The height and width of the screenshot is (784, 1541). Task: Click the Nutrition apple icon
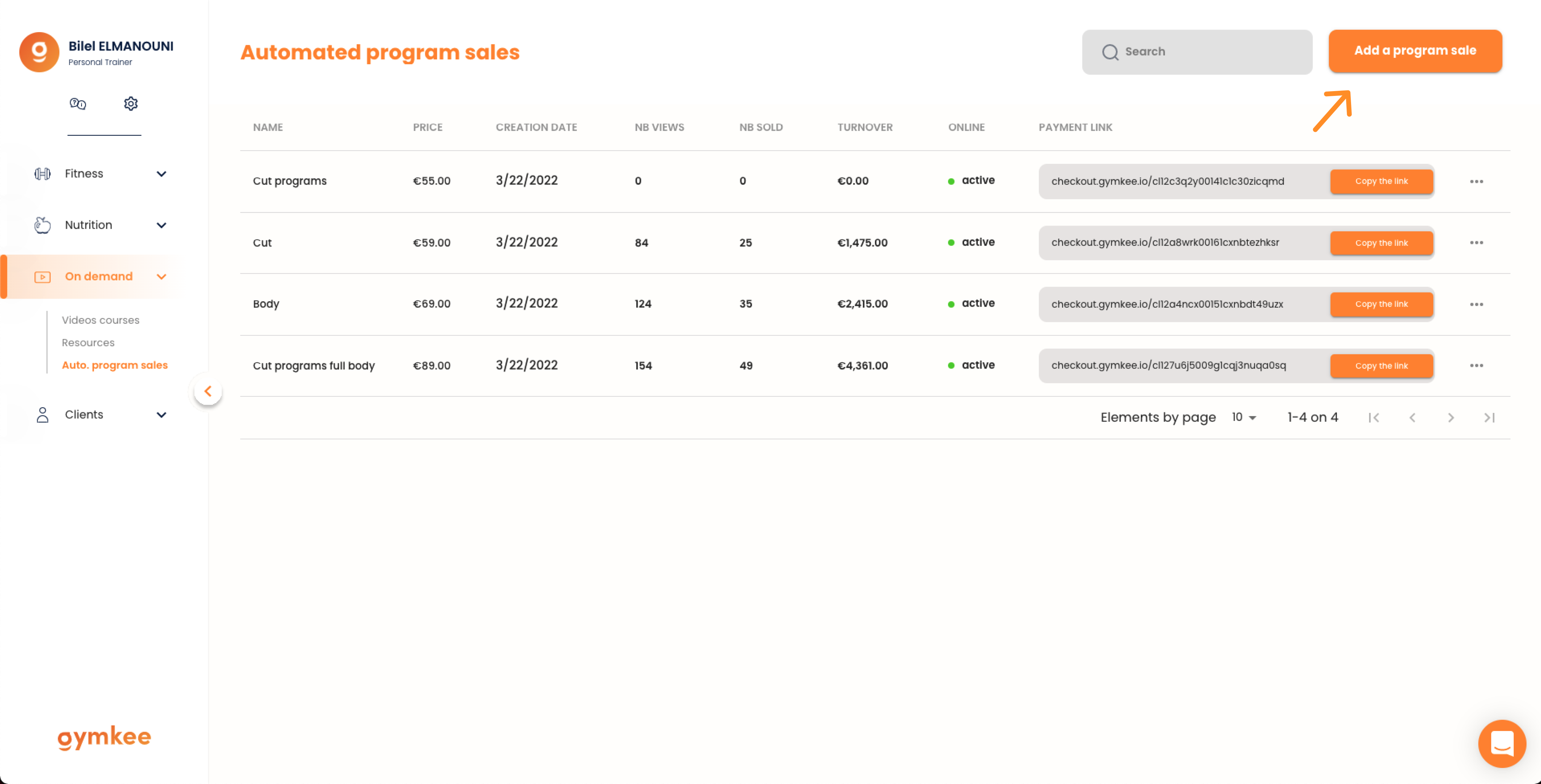click(x=42, y=225)
